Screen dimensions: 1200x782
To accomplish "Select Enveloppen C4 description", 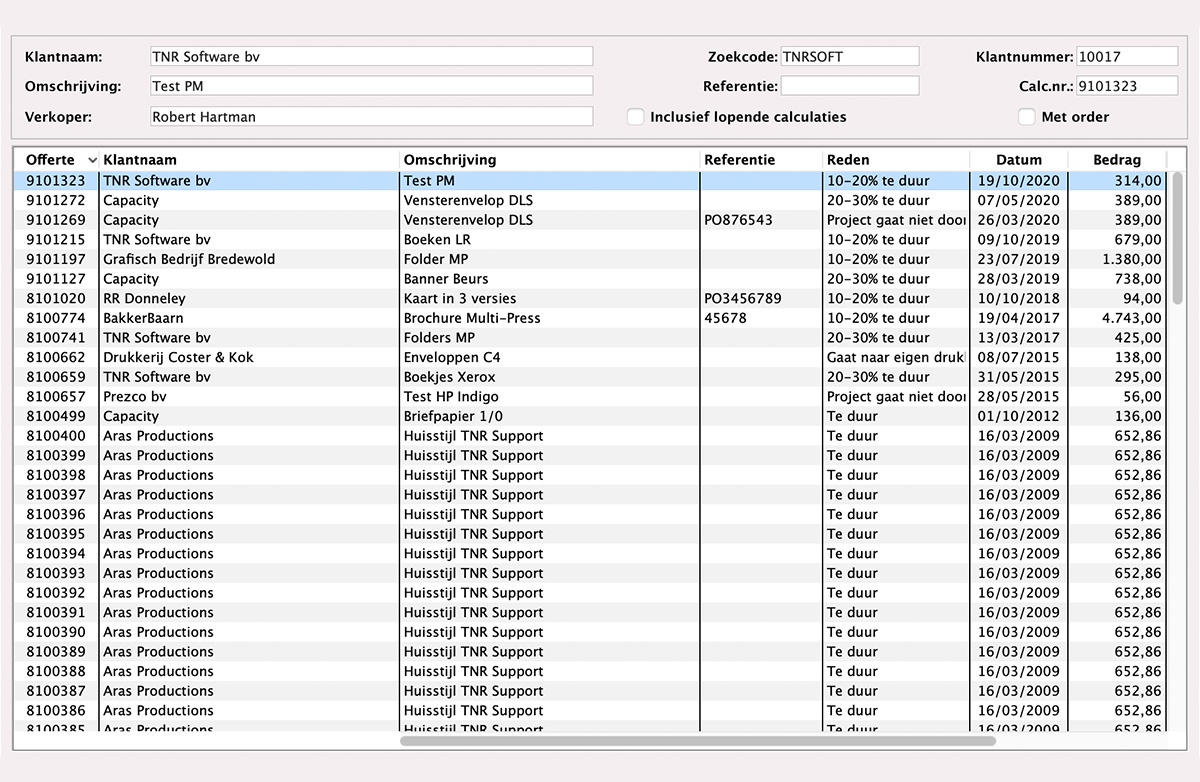I will tap(453, 357).
